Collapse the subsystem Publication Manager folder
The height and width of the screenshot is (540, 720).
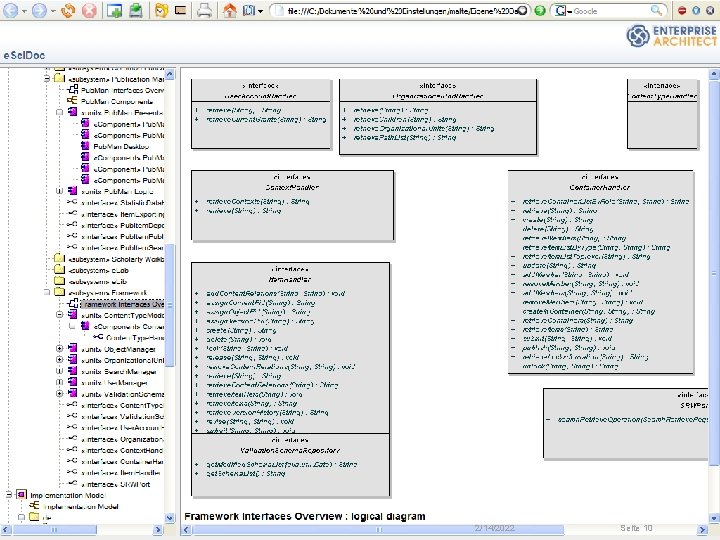(47, 79)
